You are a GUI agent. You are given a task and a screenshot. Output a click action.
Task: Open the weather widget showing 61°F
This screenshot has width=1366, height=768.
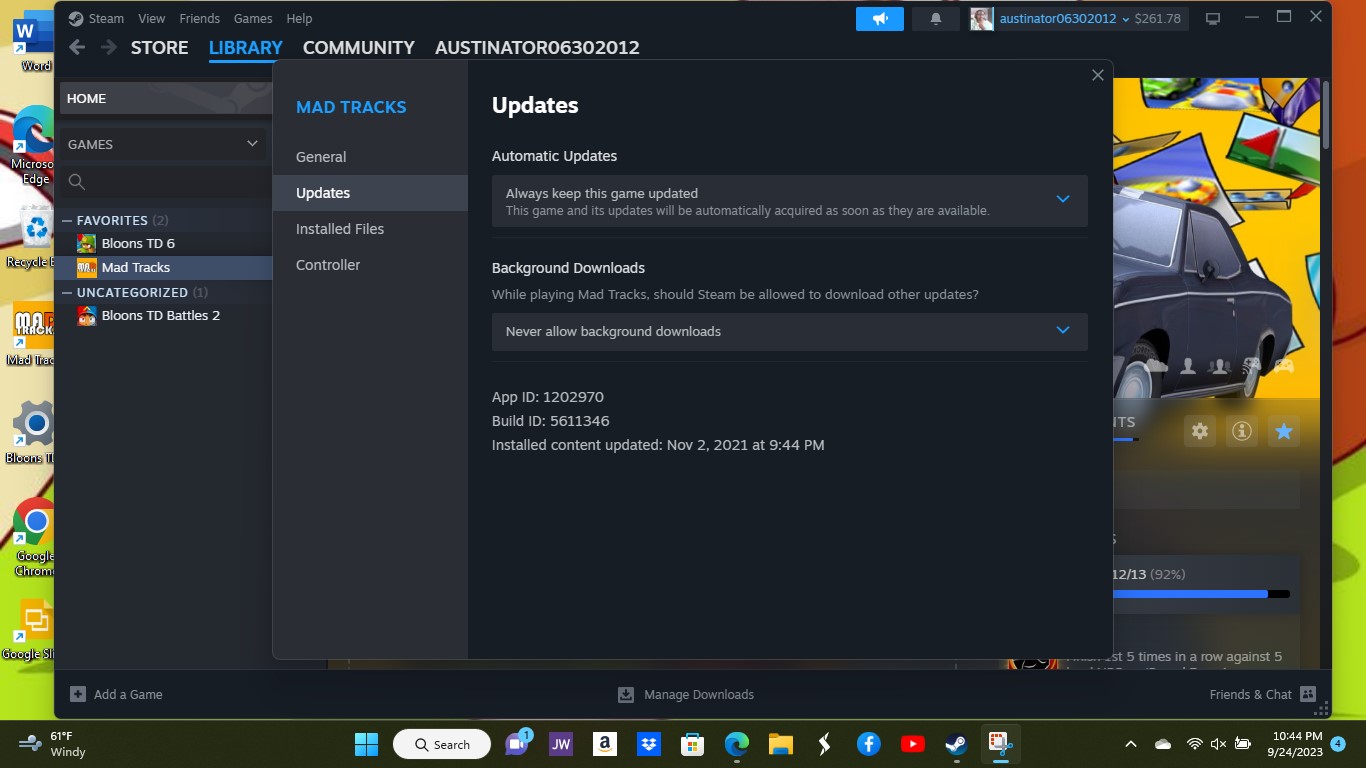click(52, 744)
